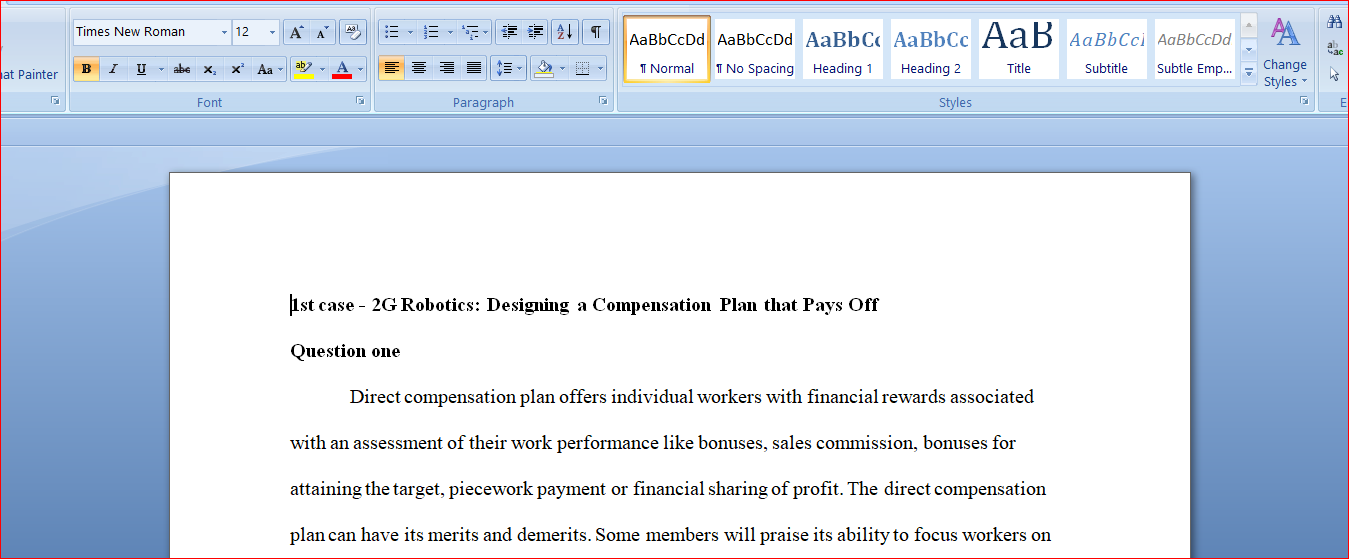Apply paragraph shading fill
This screenshot has width=1349, height=559.
[543, 69]
